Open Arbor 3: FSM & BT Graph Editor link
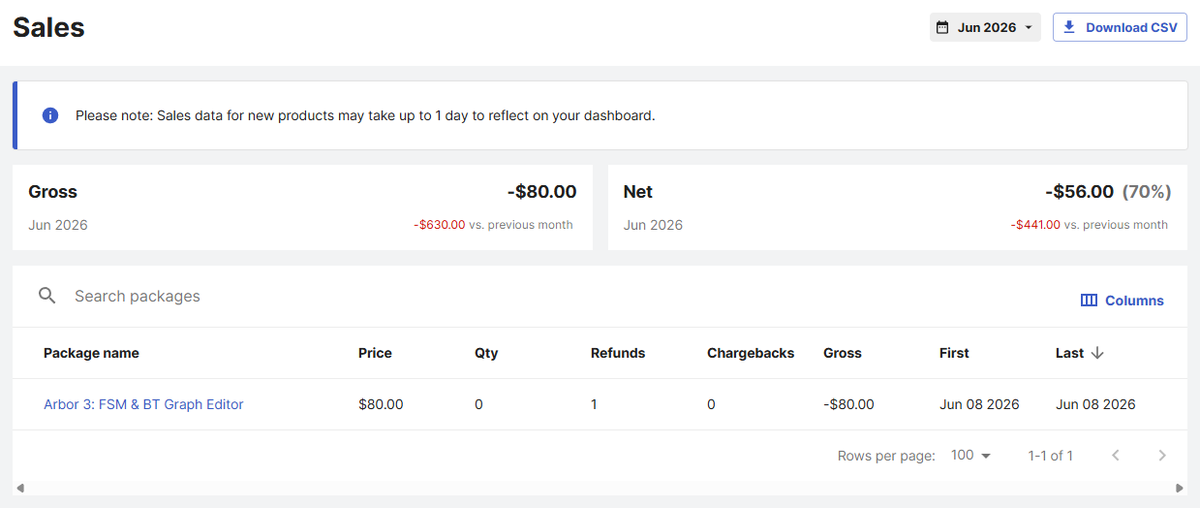The width and height of the screenshot is (1200, 508). [x=144, y=405]
